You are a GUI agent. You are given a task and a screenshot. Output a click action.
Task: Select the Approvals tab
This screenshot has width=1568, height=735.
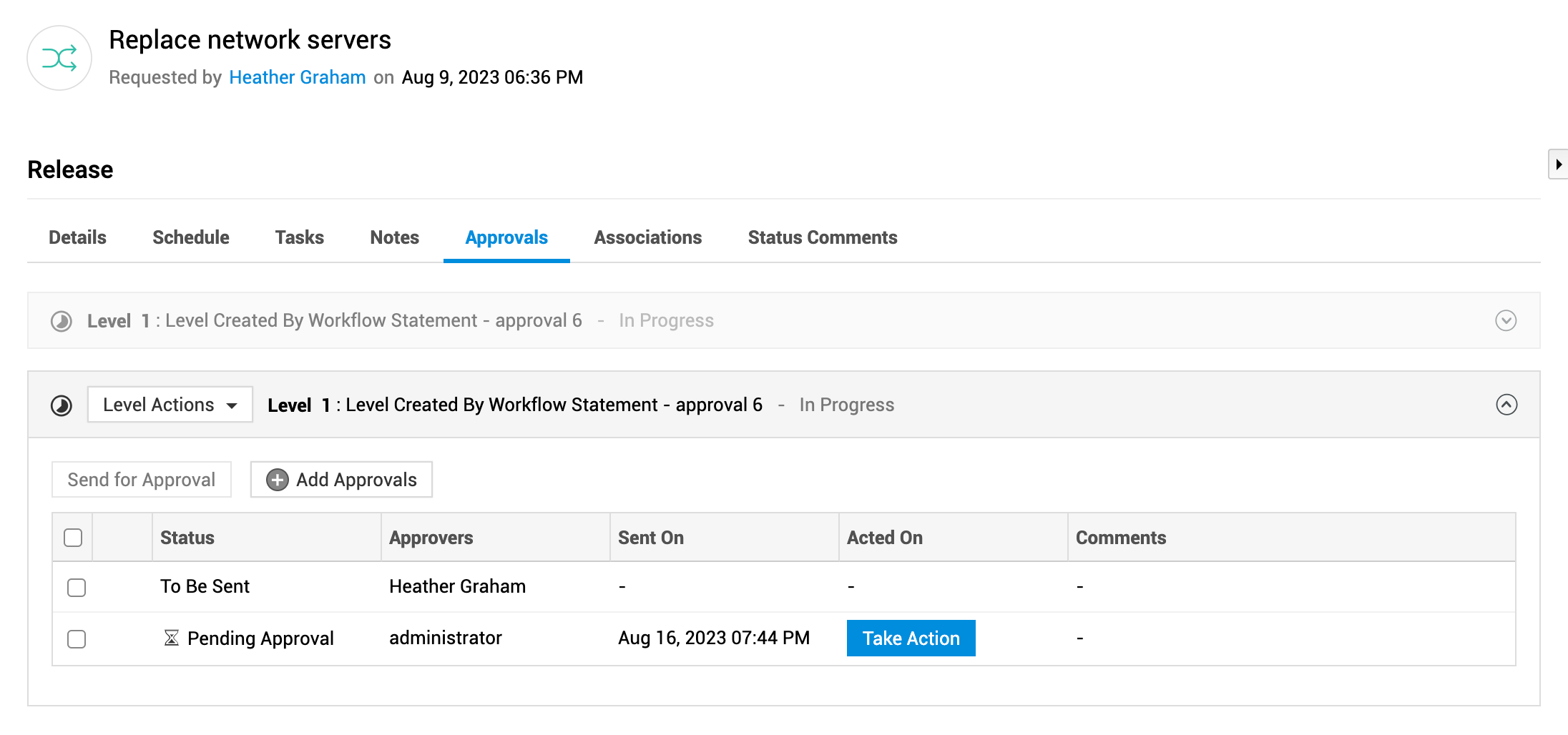(x=506, y=237)
